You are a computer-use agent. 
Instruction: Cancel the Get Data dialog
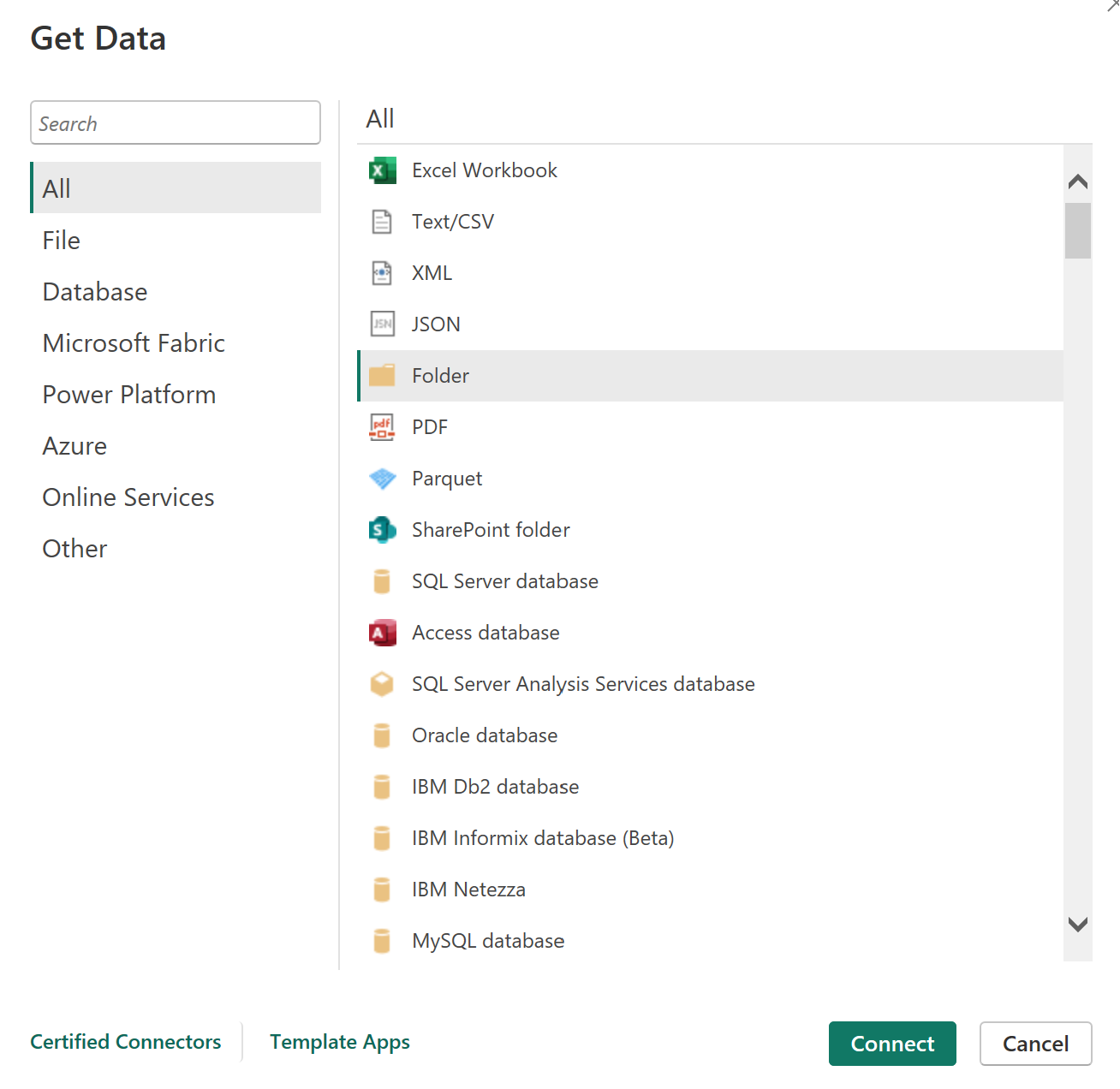coord(1035,1044)
